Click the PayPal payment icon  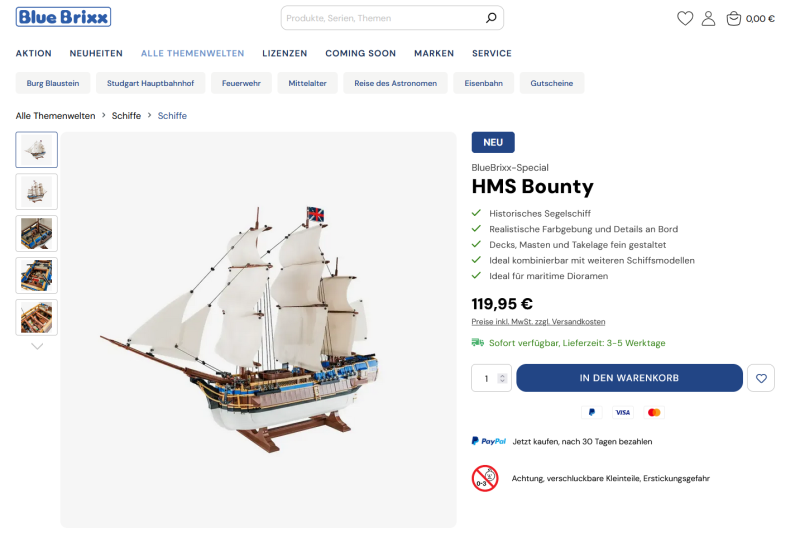click(x=592, y=412)
